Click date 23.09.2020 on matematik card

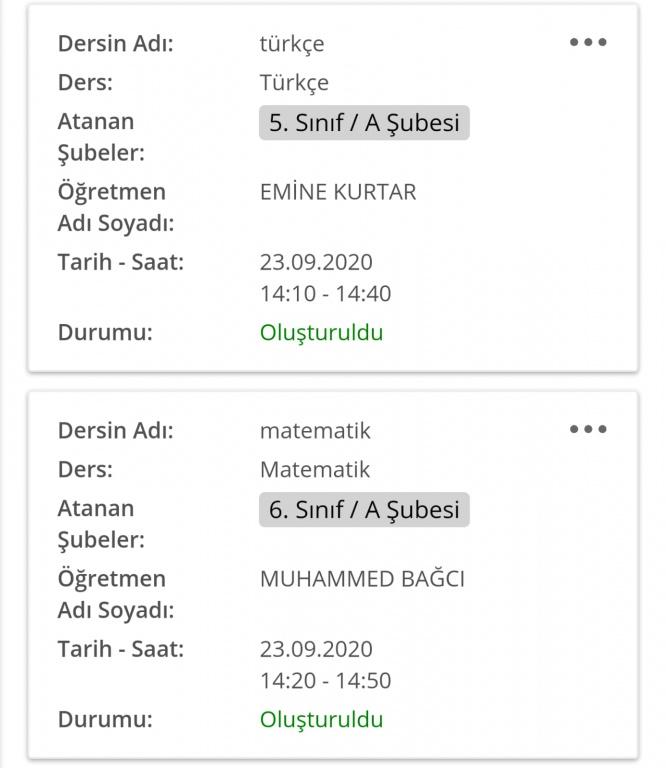pyautogui.click(x=316, y=649)
